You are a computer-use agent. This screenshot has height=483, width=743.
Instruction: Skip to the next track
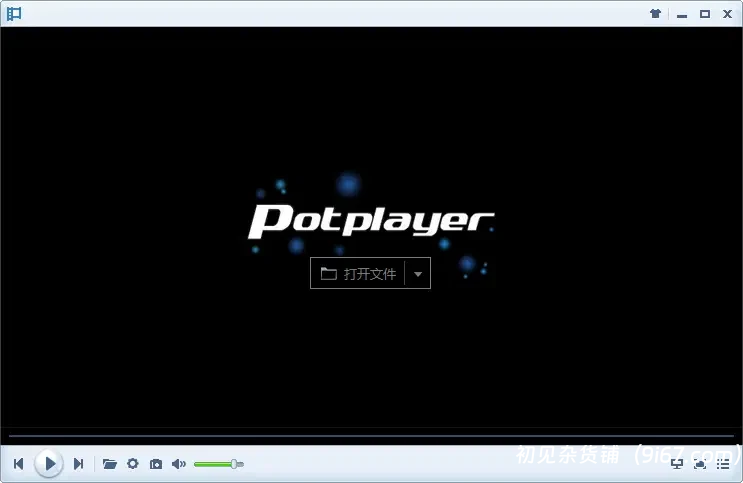point(78,464)
